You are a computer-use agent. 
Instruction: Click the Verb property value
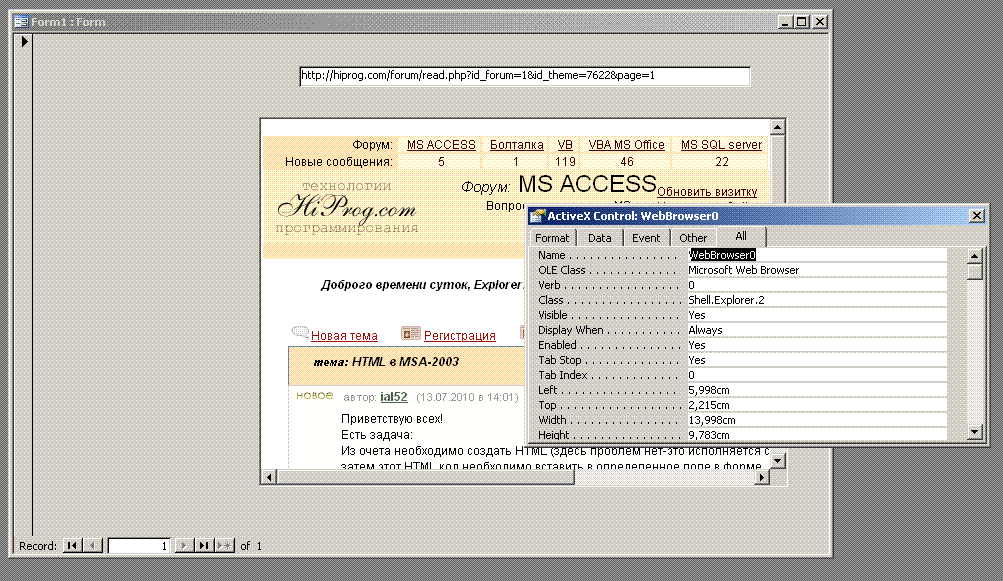point(816,285)
